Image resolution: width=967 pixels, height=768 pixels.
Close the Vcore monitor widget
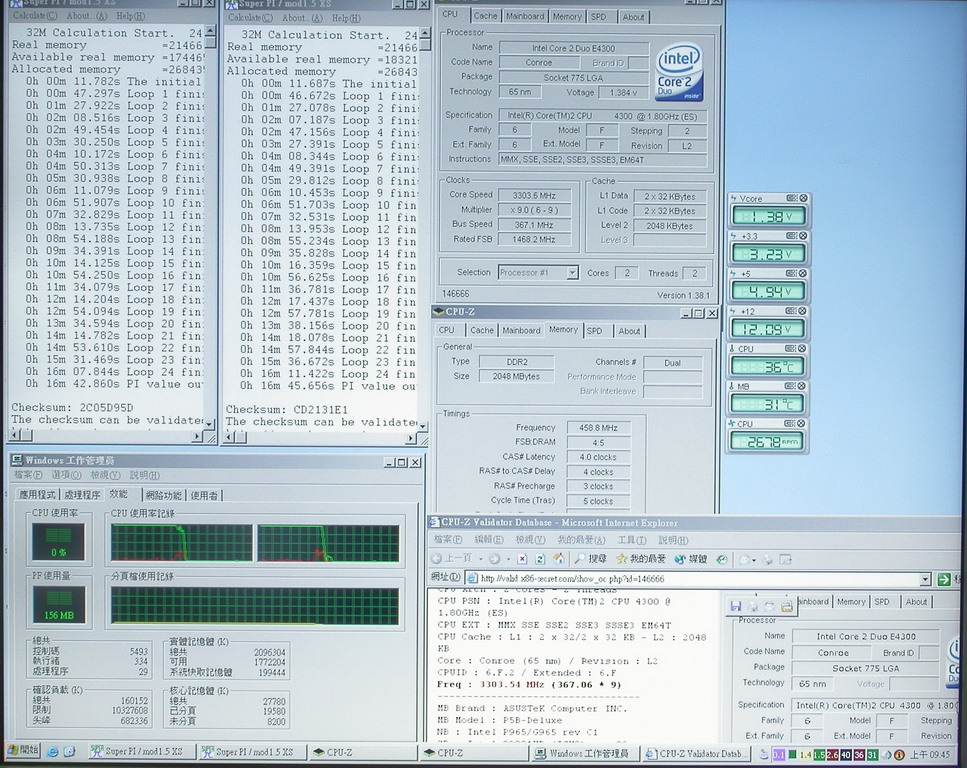803,198
